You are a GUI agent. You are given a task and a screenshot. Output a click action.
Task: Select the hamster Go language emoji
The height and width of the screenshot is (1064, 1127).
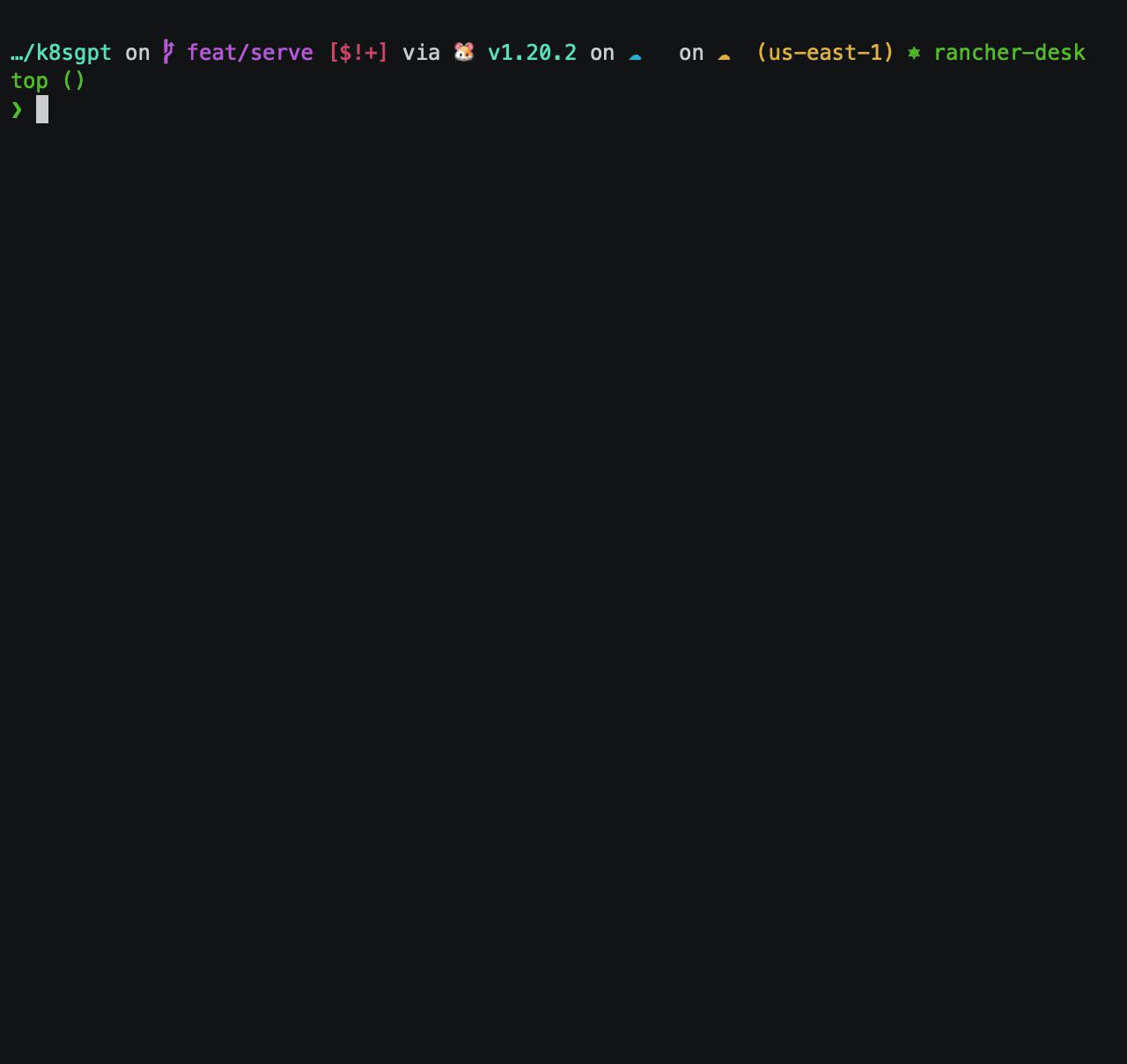(463, 52)
